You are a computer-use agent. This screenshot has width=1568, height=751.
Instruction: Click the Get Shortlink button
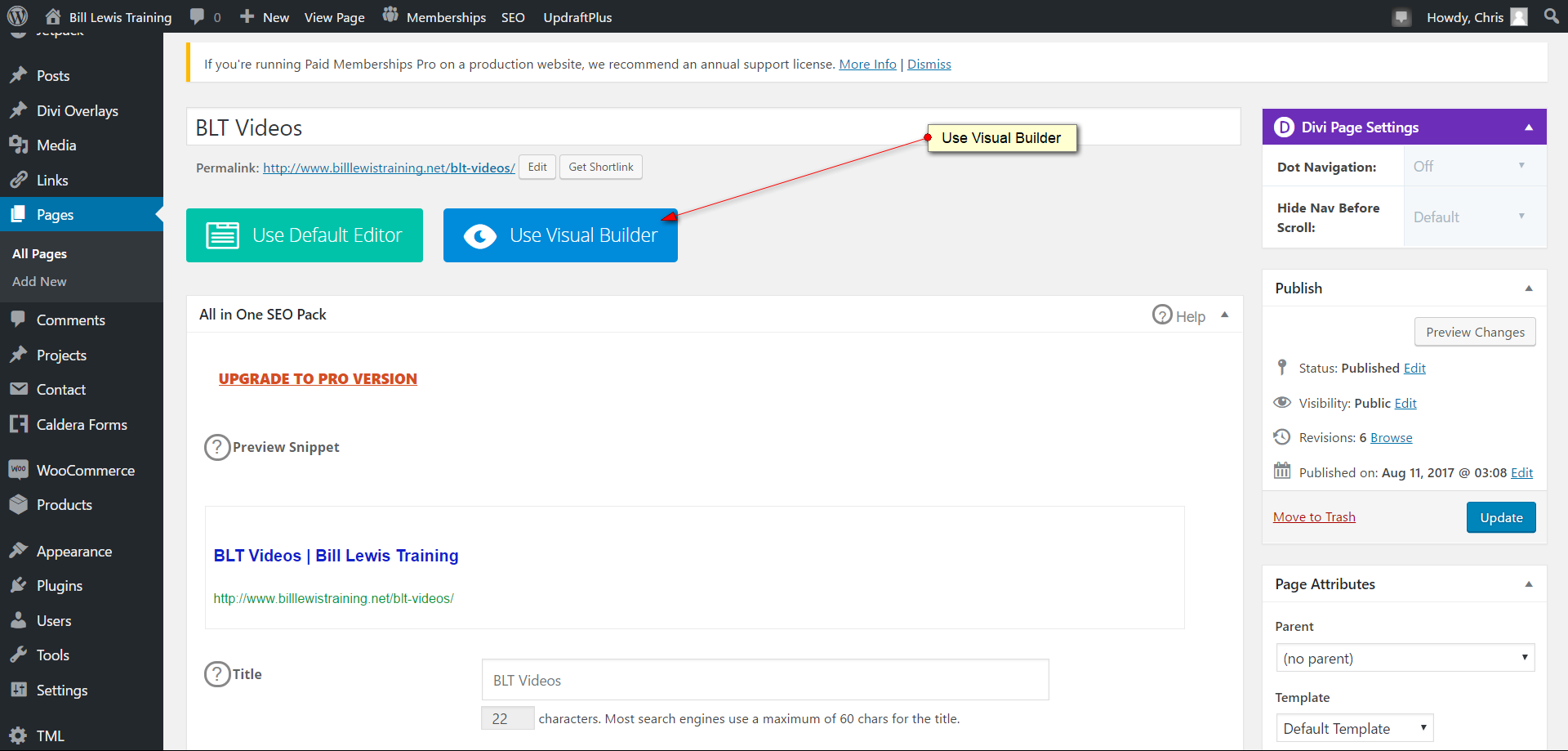coord(601,167)
